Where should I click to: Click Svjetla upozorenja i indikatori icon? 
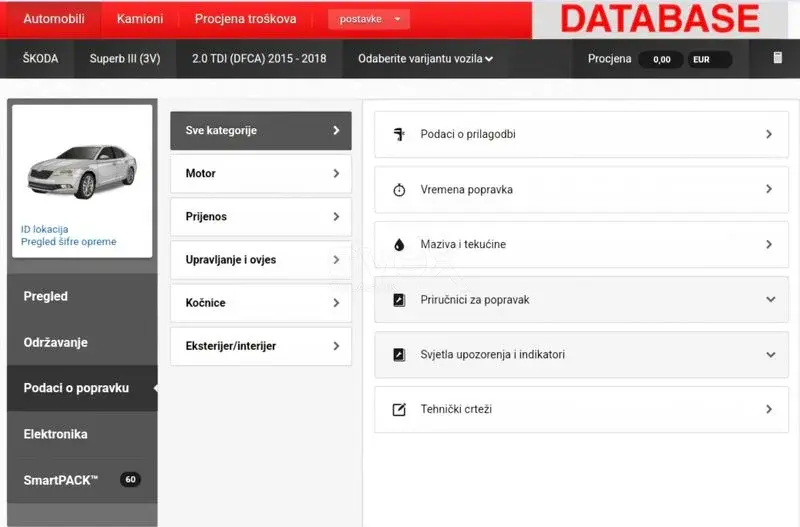pyautogui.click(x=399, y=355)
